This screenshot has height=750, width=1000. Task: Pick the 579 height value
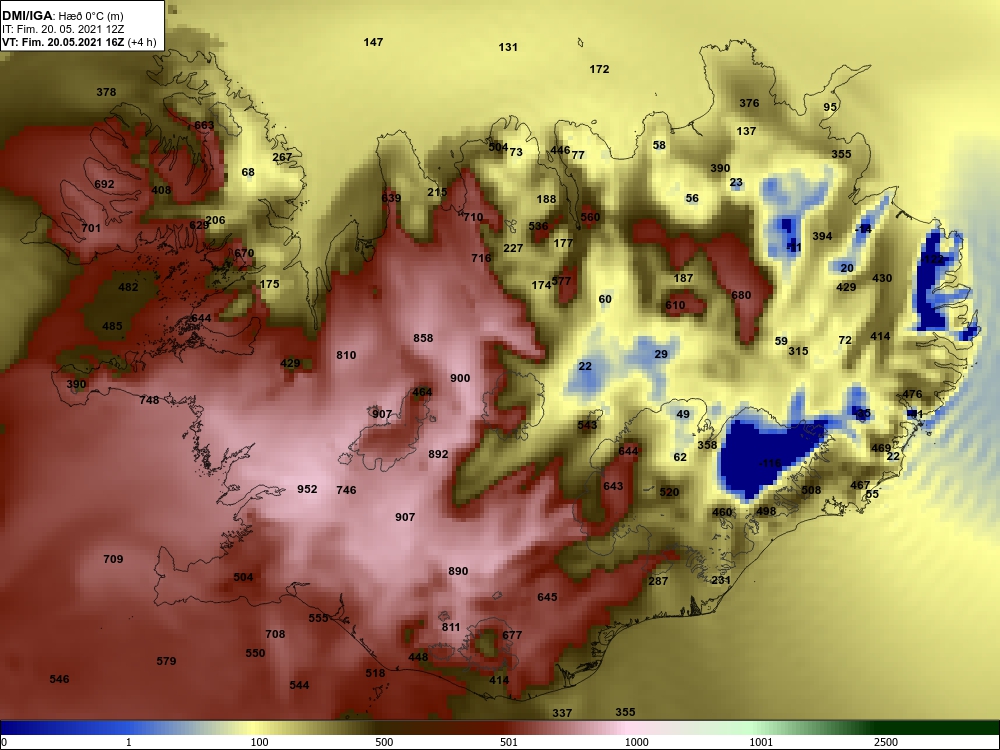pos(166,661)
